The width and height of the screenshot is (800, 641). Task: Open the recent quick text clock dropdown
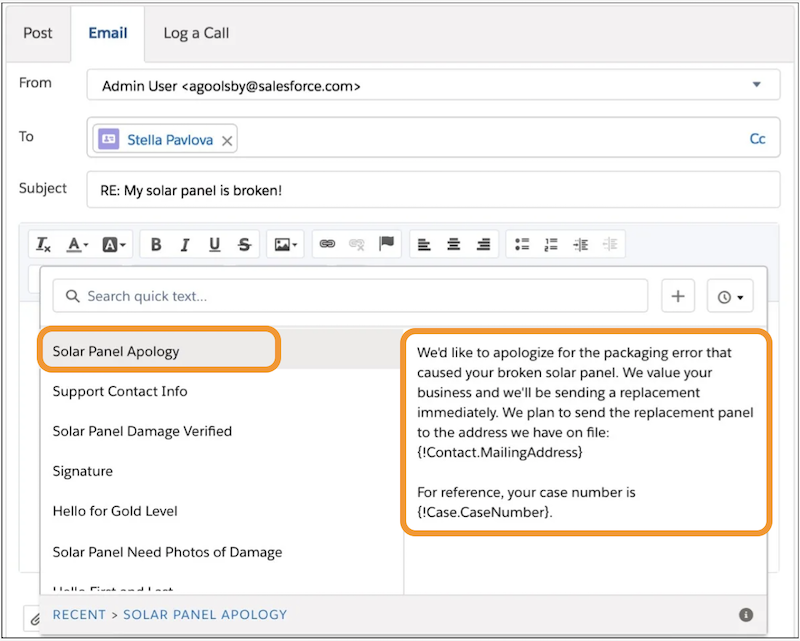[x=730, y=297]
